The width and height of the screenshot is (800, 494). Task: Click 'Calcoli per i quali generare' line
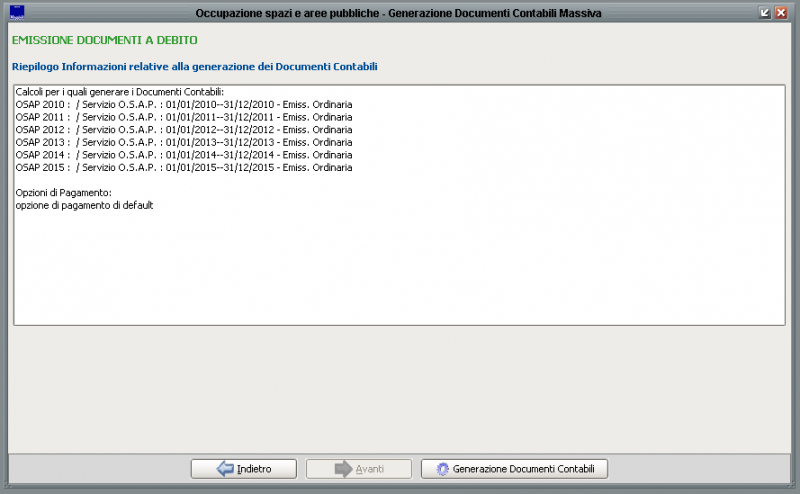pyautogui.click(x=120, y=92)
